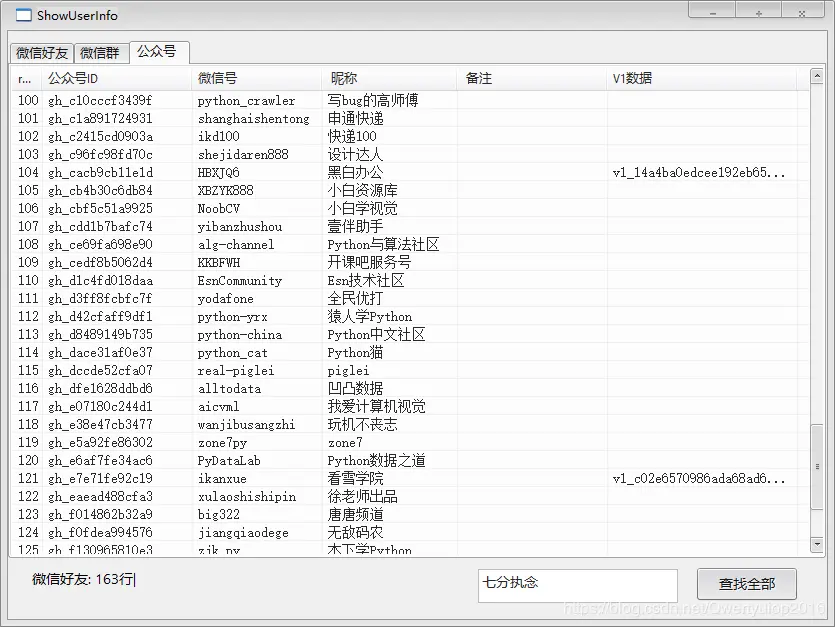Sort by the 微信号 column header

[256, 78]
